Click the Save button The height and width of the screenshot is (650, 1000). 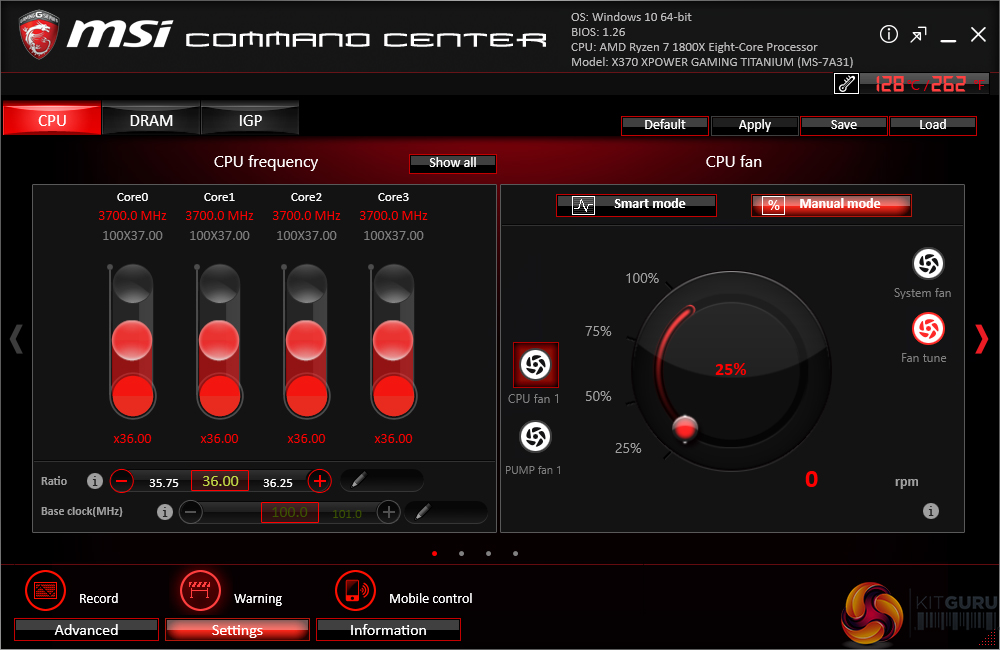844,125
